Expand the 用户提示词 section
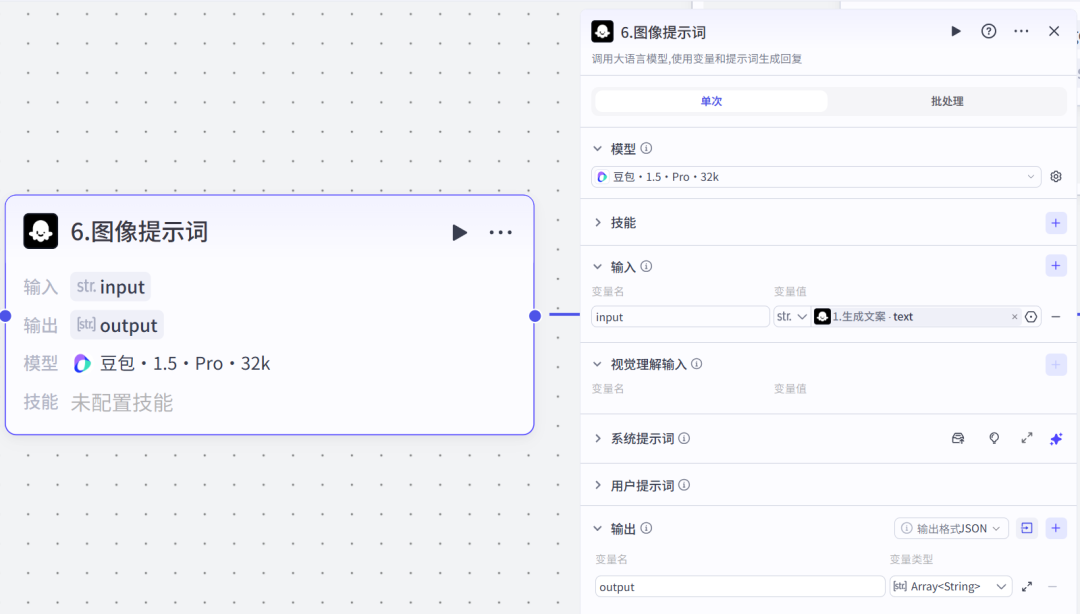 pyautogui.click(x=598, y=485)
